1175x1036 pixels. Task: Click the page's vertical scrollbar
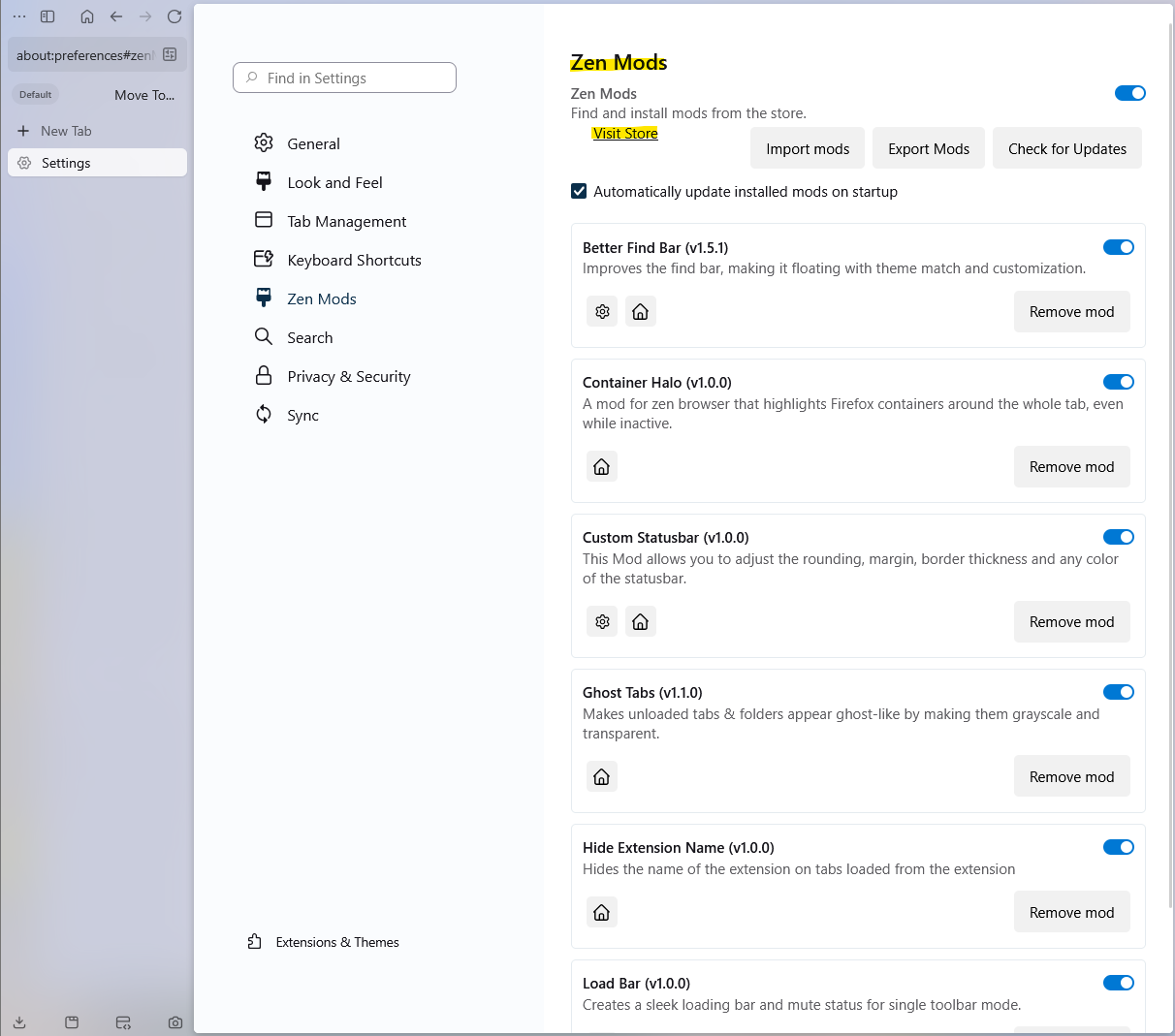(x=1170, y=465)
